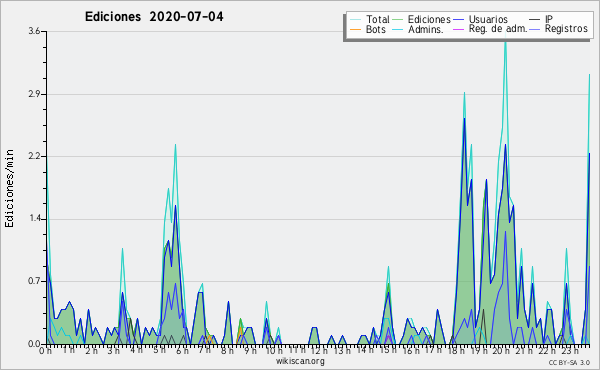
Task: Click the '2.9' y-axis value
Action: [x=34, y=94]
